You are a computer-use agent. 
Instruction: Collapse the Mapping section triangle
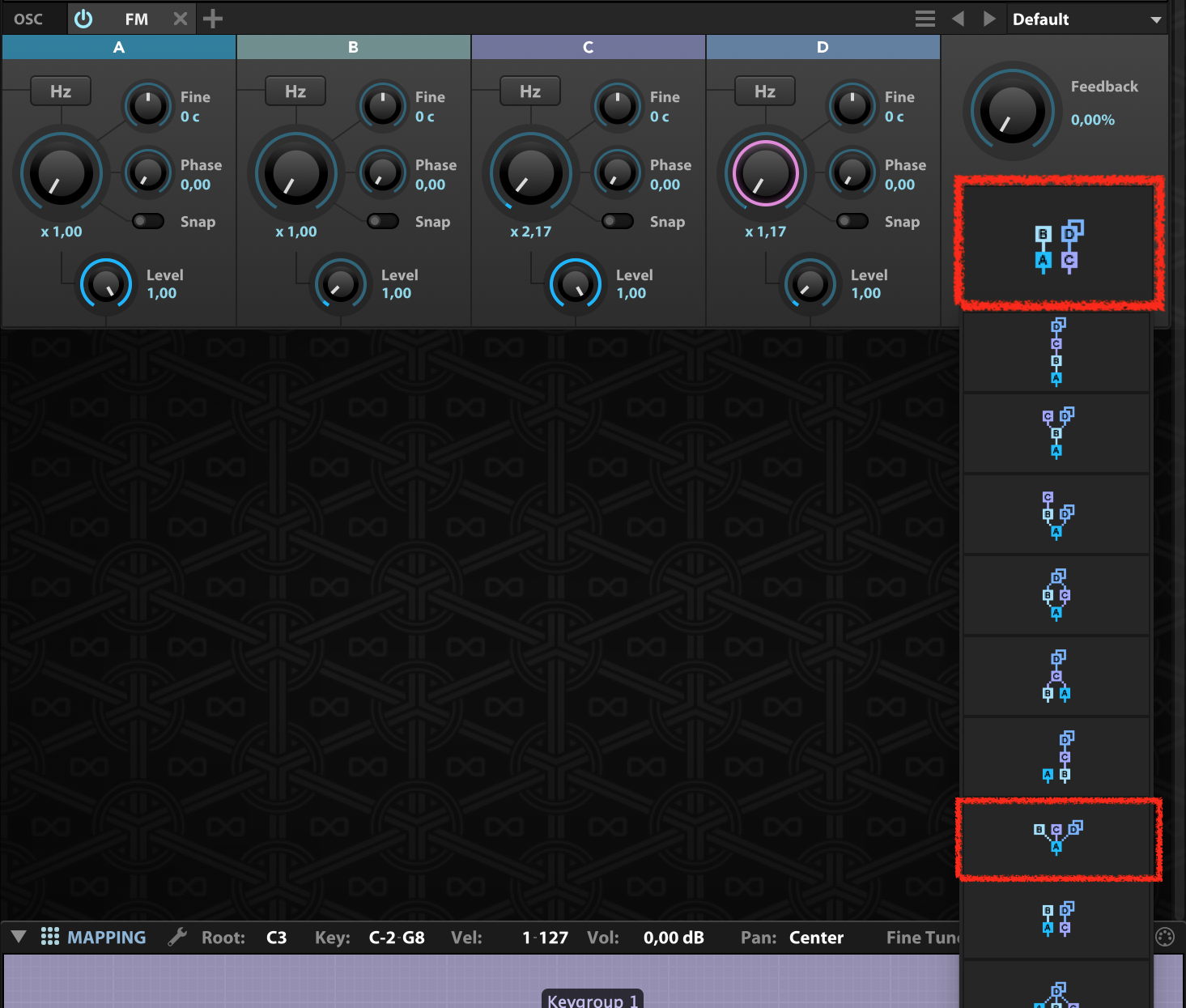tap(19, 937)
